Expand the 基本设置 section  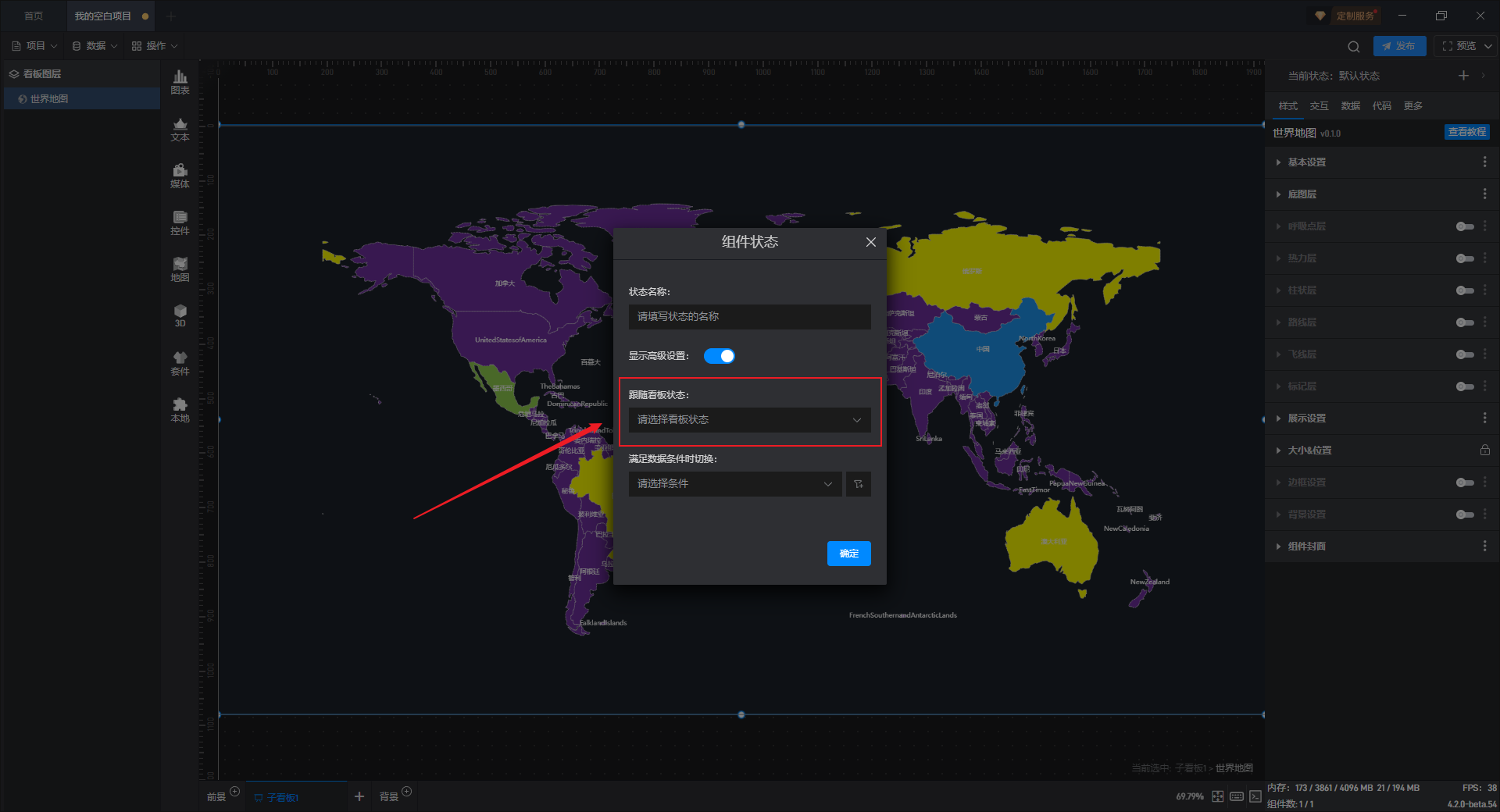1306,162
